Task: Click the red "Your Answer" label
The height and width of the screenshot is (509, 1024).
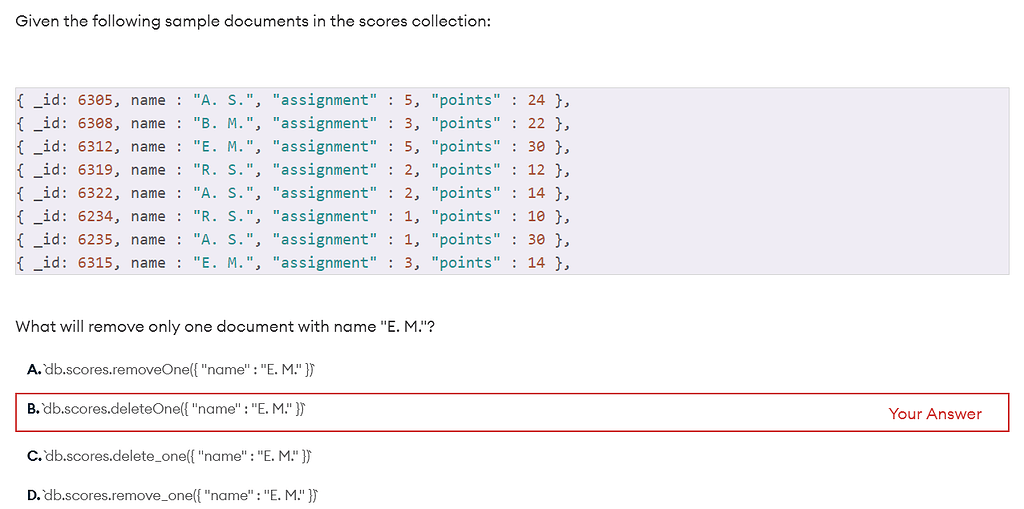Action: [x=935, y=414]
